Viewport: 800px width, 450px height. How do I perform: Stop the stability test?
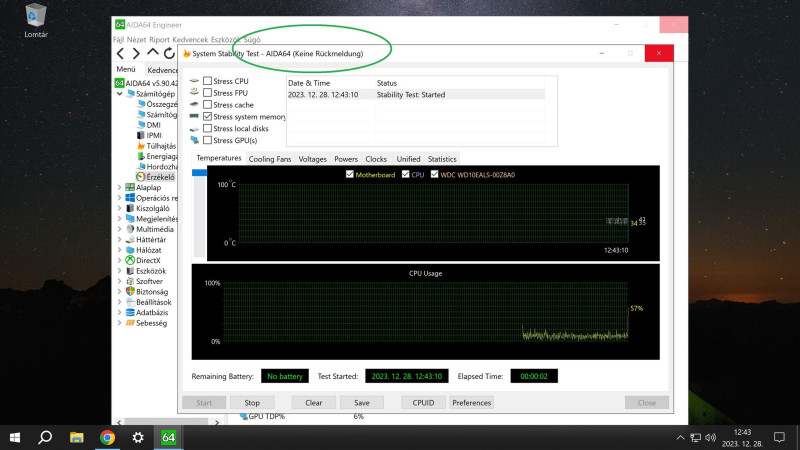[x=252, y=403]
